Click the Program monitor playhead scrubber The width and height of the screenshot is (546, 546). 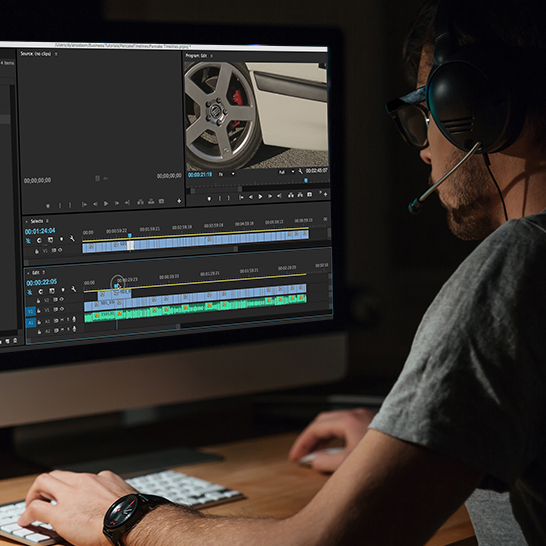(x=306, y=180)
